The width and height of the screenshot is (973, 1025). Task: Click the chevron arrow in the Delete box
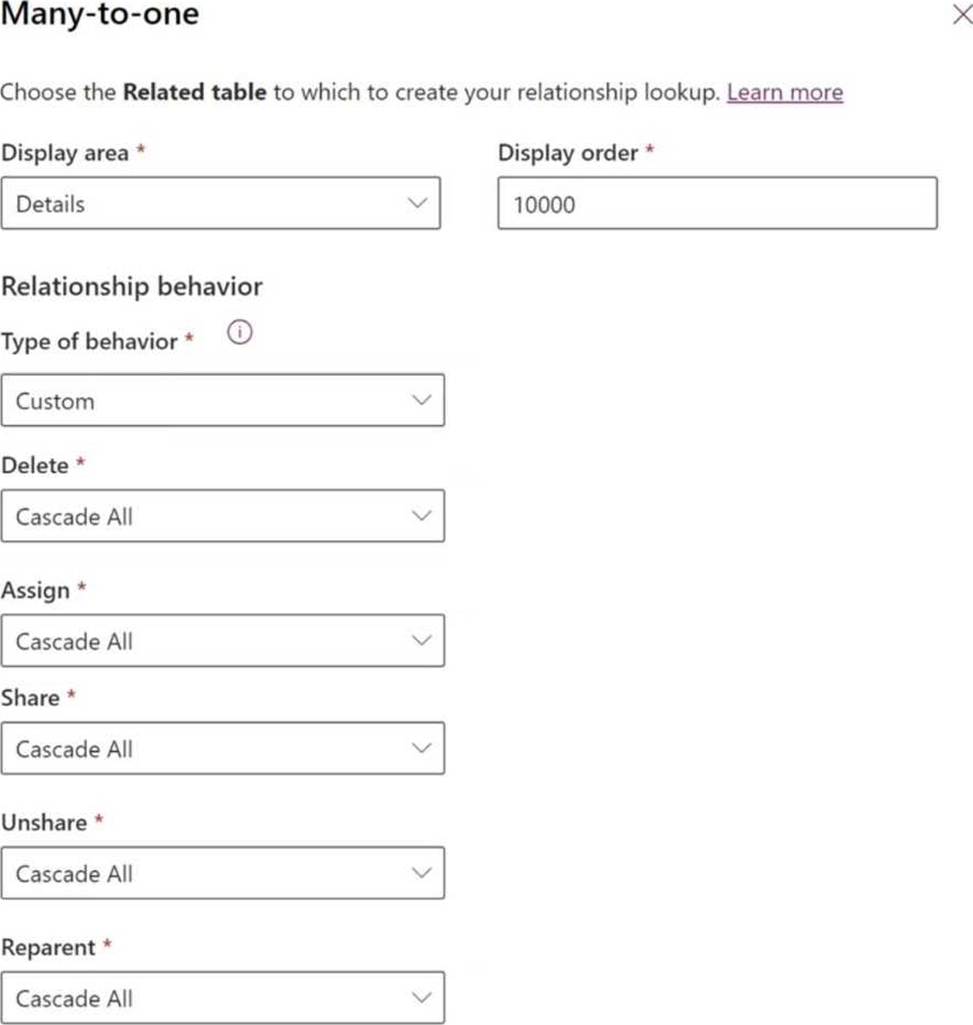[x=422, y=516]
